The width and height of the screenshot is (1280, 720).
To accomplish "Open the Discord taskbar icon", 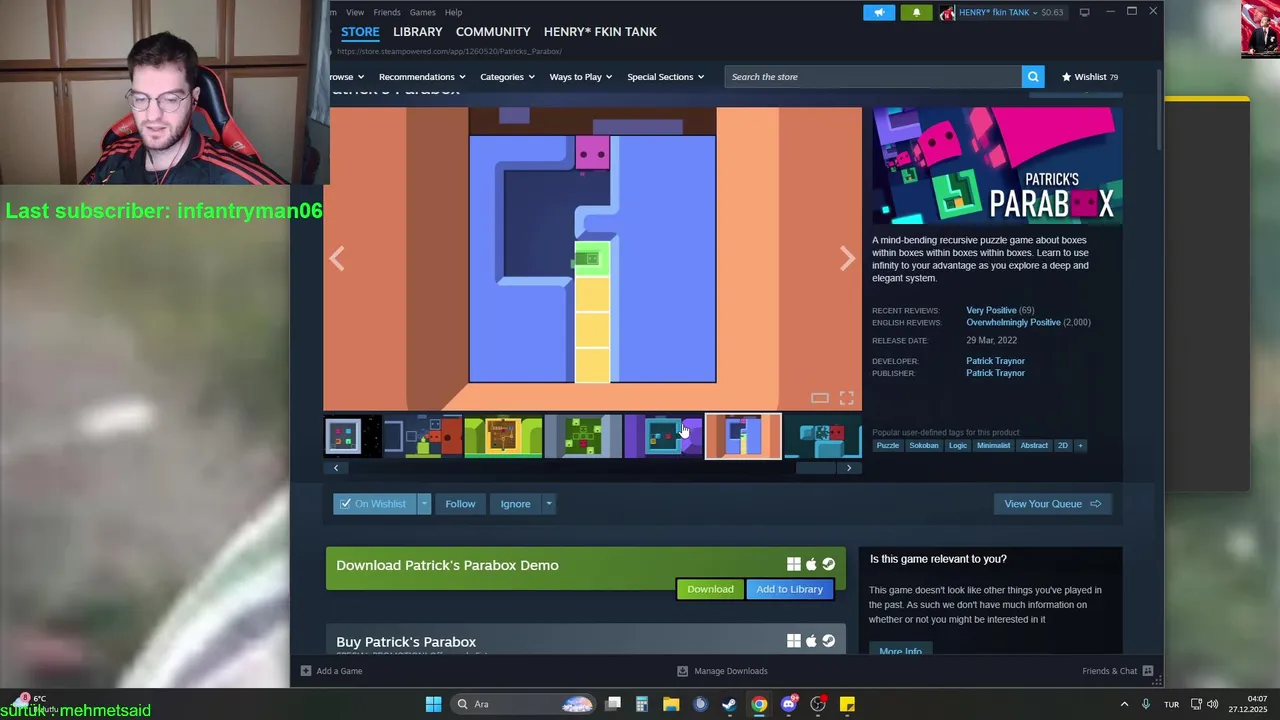I will [x=789, y=704].
